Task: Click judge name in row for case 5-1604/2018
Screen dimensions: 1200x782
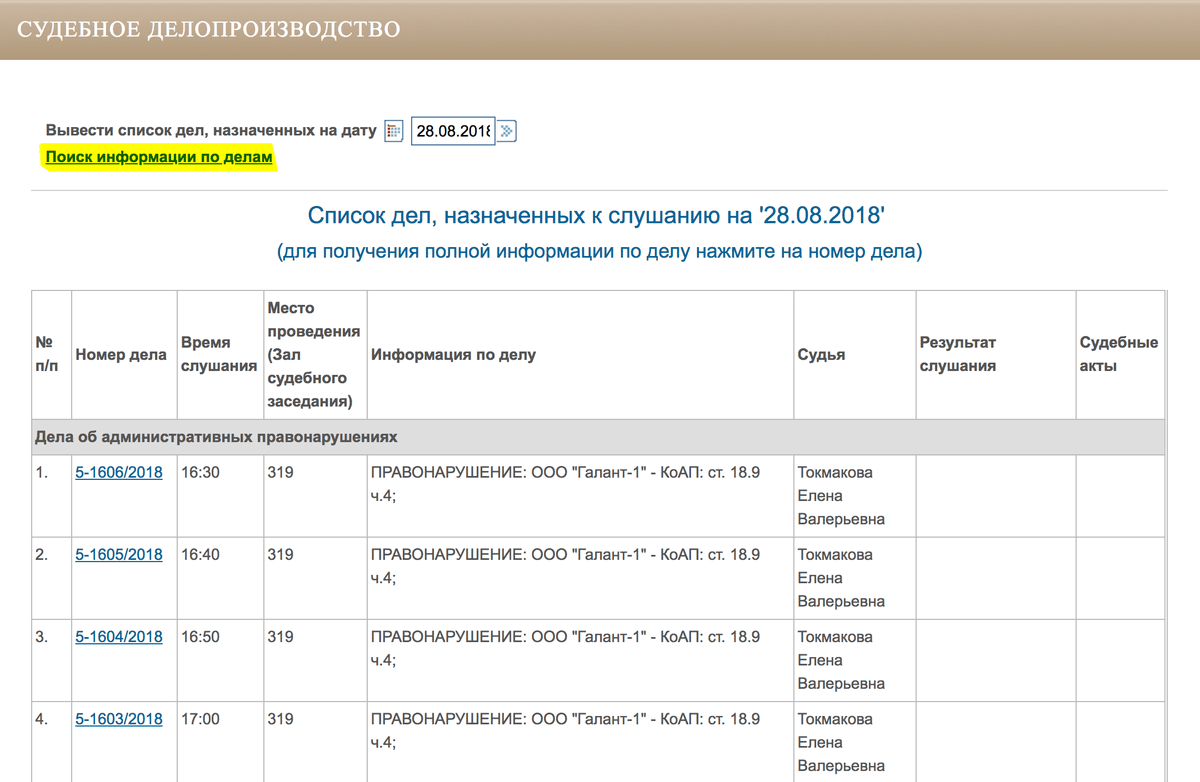Action: (x=841, y=660)
